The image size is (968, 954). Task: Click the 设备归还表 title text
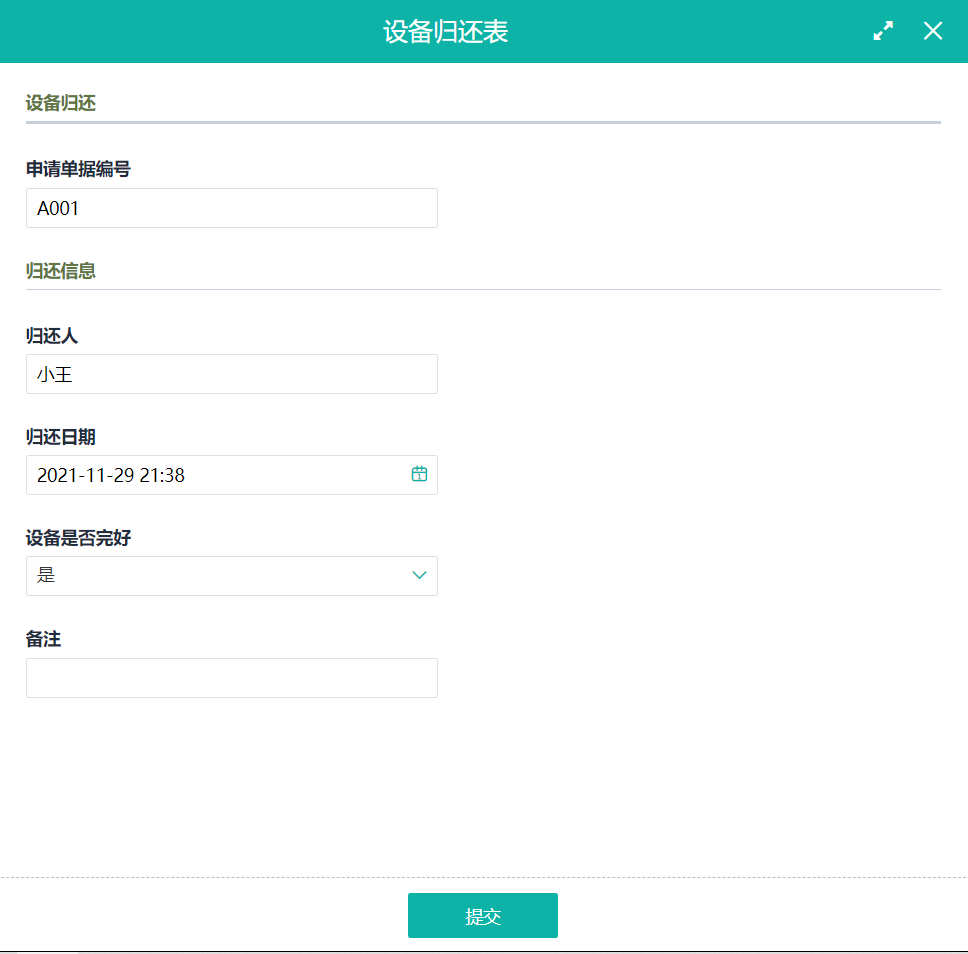click(x=445, y=31)
